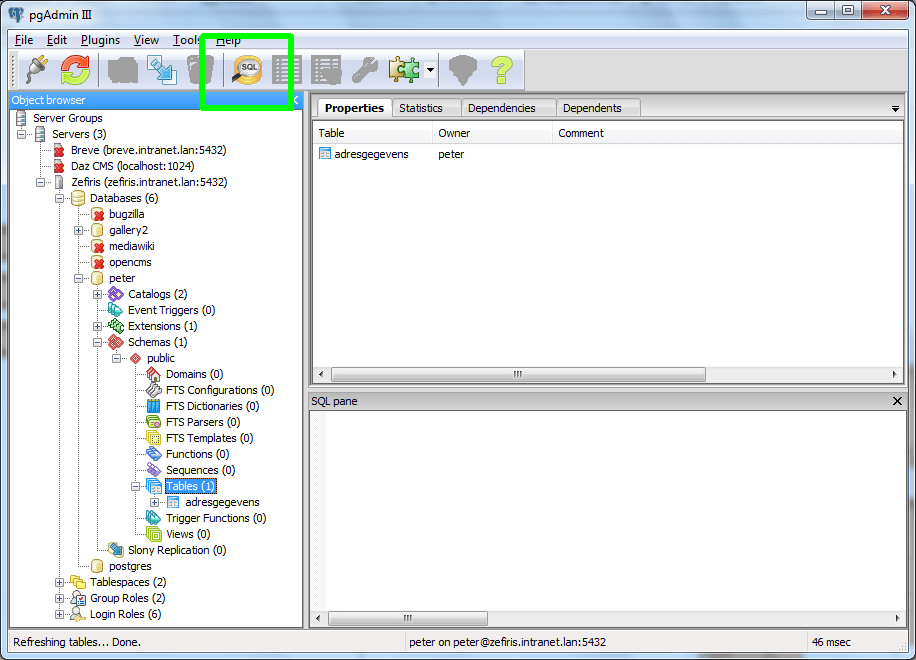Expand the Tablespaces (2) node
This screenshot has width=916, height=660.
click(x=60, y=582)
